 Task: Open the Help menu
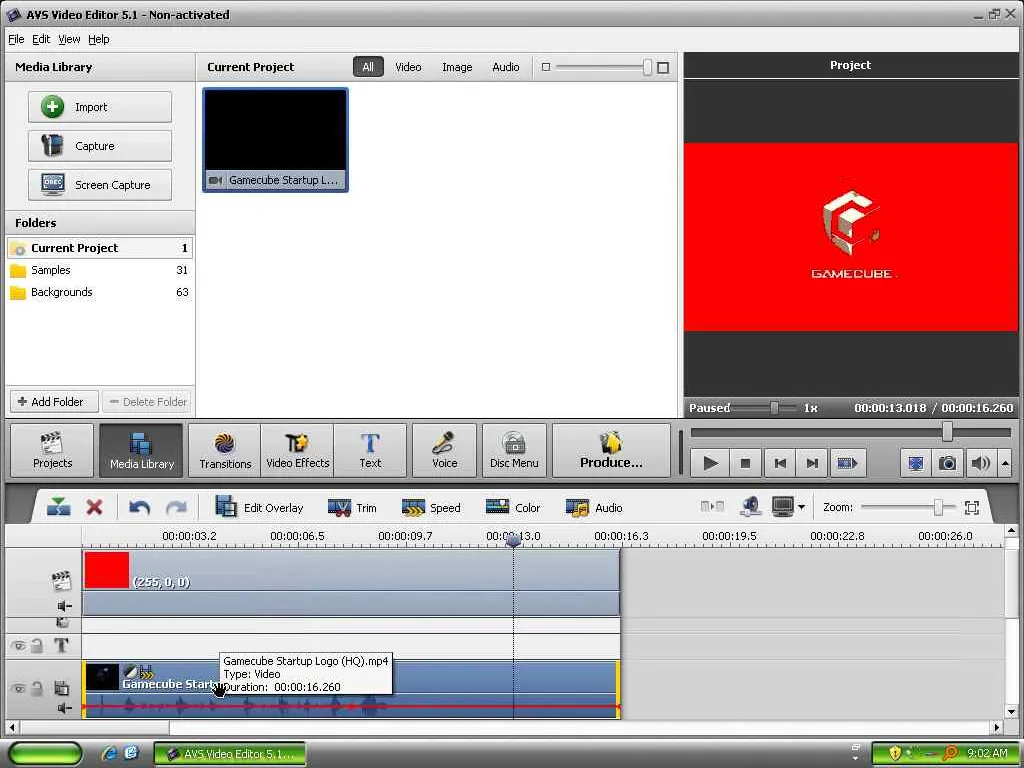point(99,39)
